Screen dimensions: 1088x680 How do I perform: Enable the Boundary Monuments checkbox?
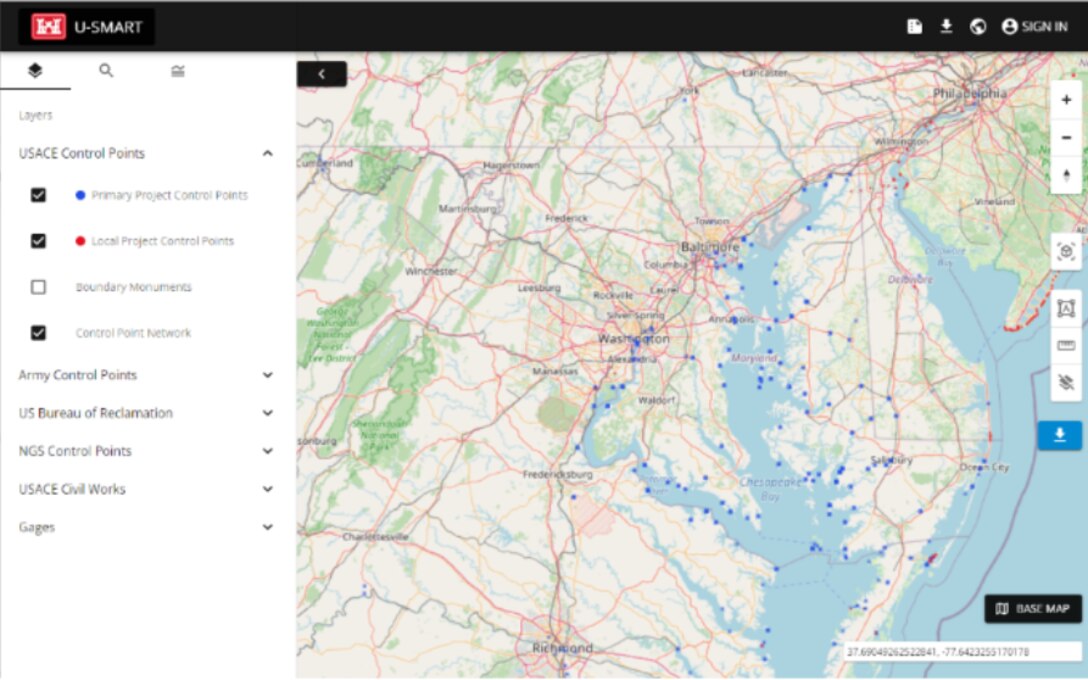pyautogui.click(x=38, y=287)
